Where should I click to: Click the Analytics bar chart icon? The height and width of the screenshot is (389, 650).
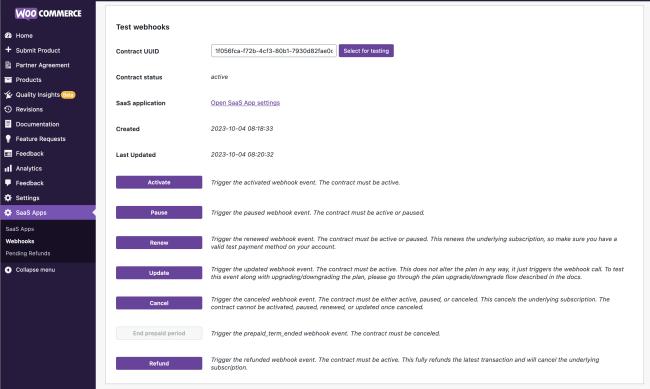pos(8,168)
